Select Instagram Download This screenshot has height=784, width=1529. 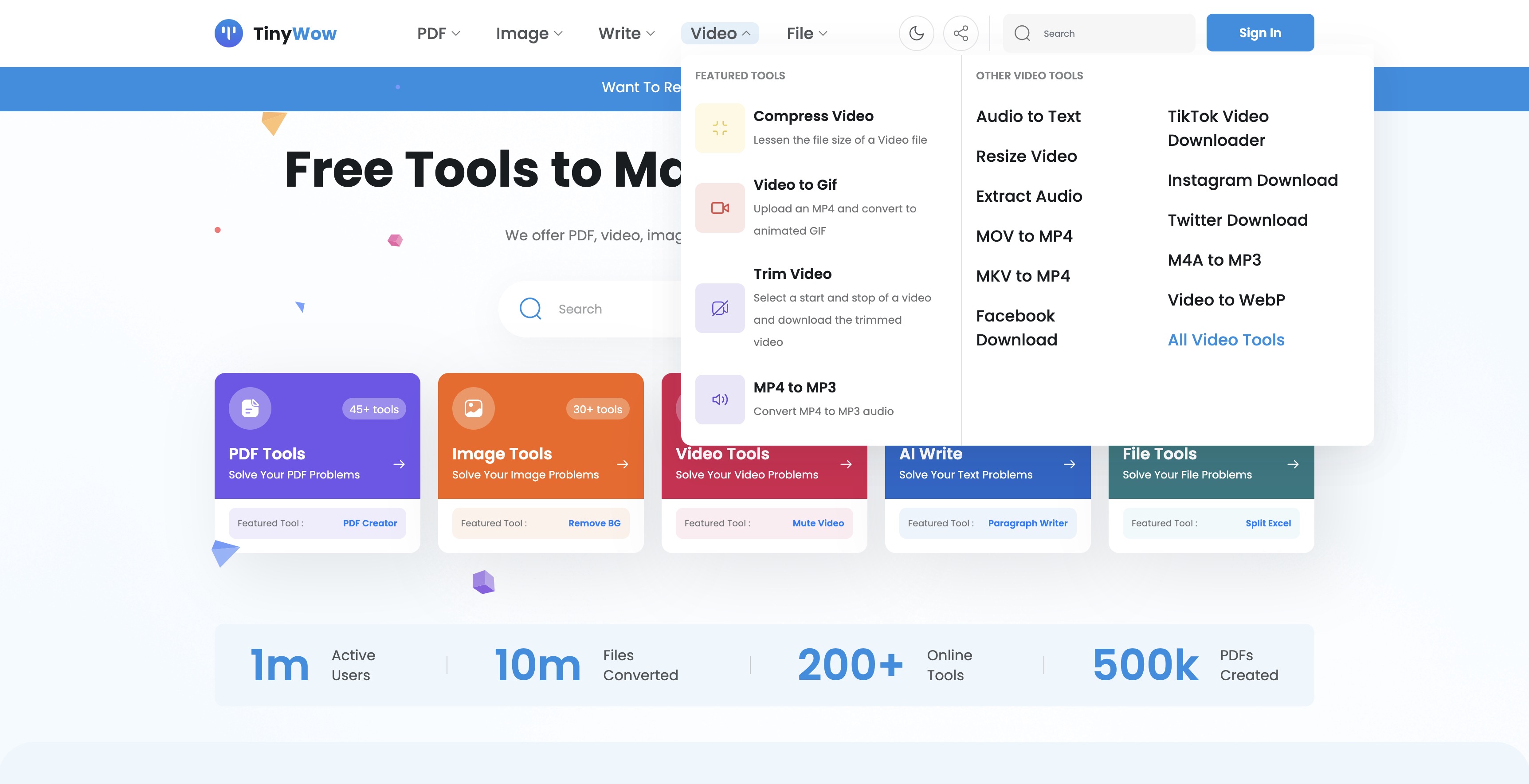[x=1252, y=180]
